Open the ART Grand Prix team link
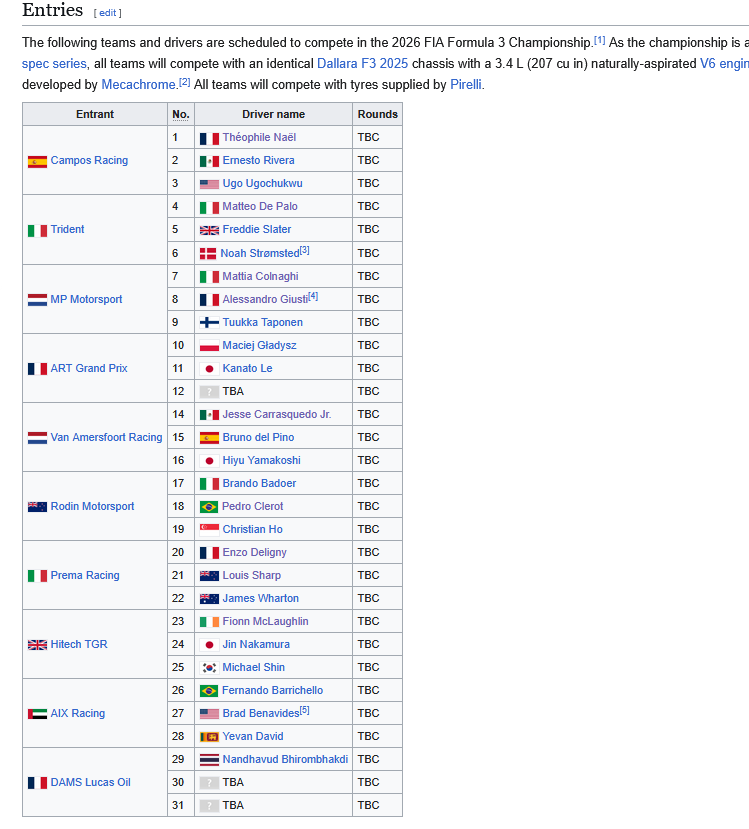This screenshot has width=749, height=829. (x=89, y=368)
